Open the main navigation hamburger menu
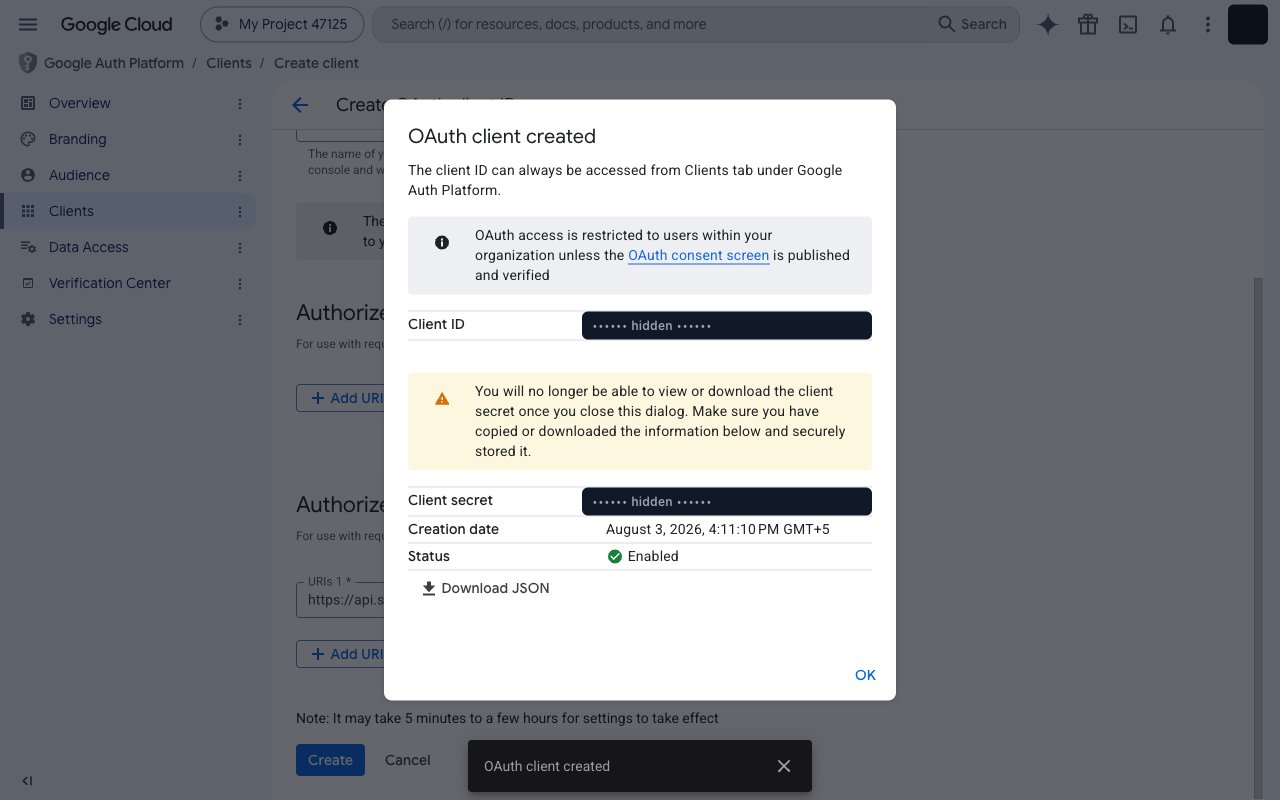The image size is (1280, 800). [x=28, y=24]
